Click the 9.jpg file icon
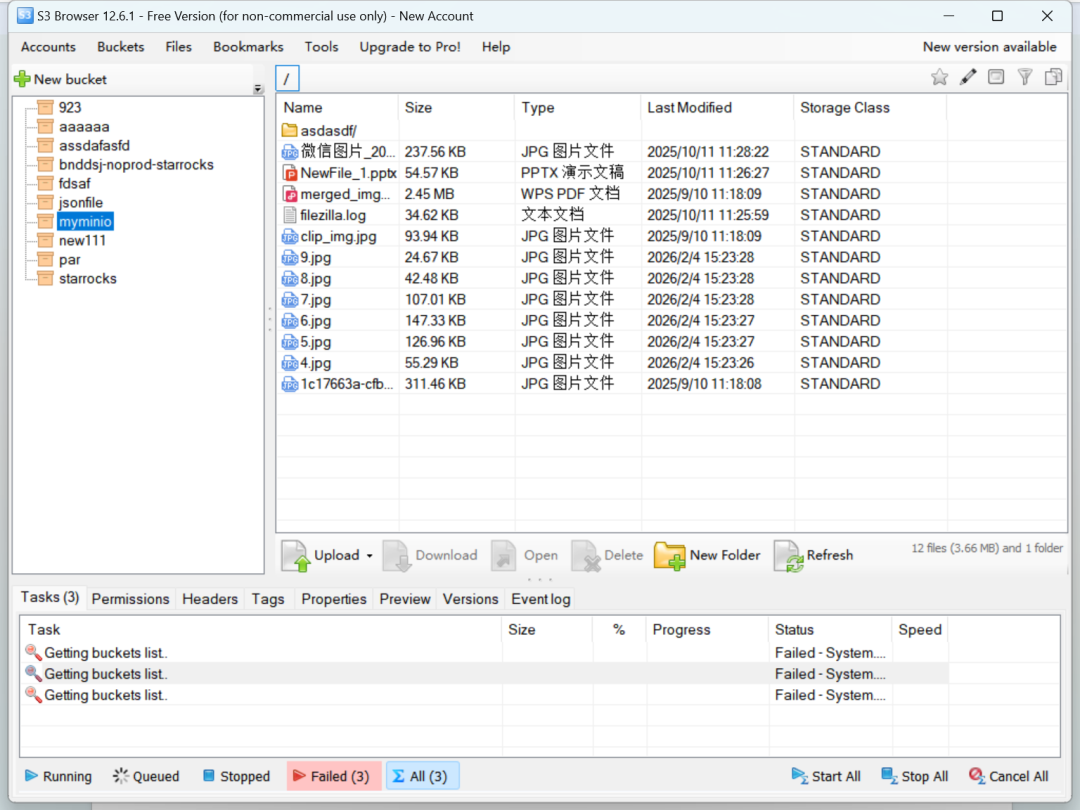Image resolution: width=1080 pixels, height=810 pixels. [290, 258]
